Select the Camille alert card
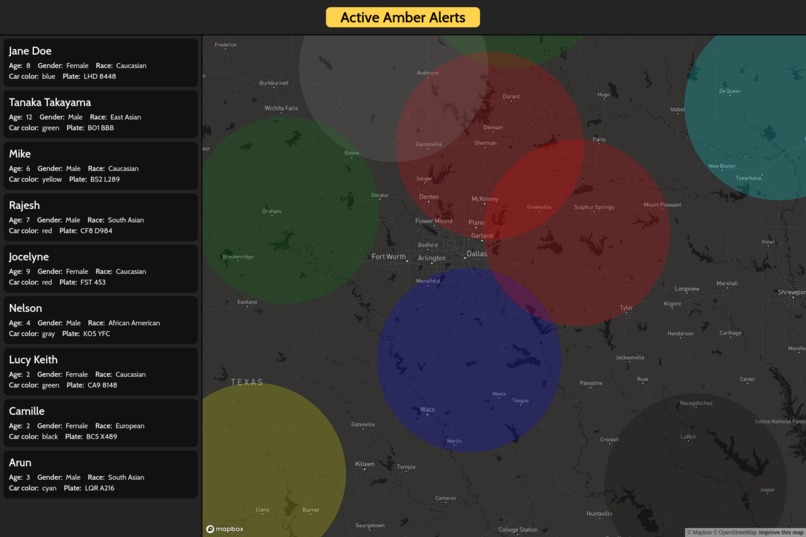 [x=101, y=422]
